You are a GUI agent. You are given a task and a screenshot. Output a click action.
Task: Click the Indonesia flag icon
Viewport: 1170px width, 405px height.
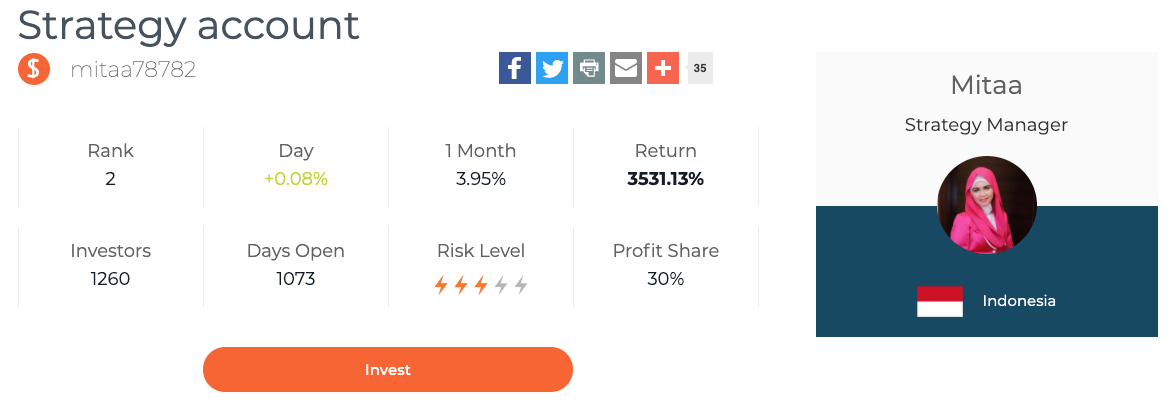(x=939, y=301)
